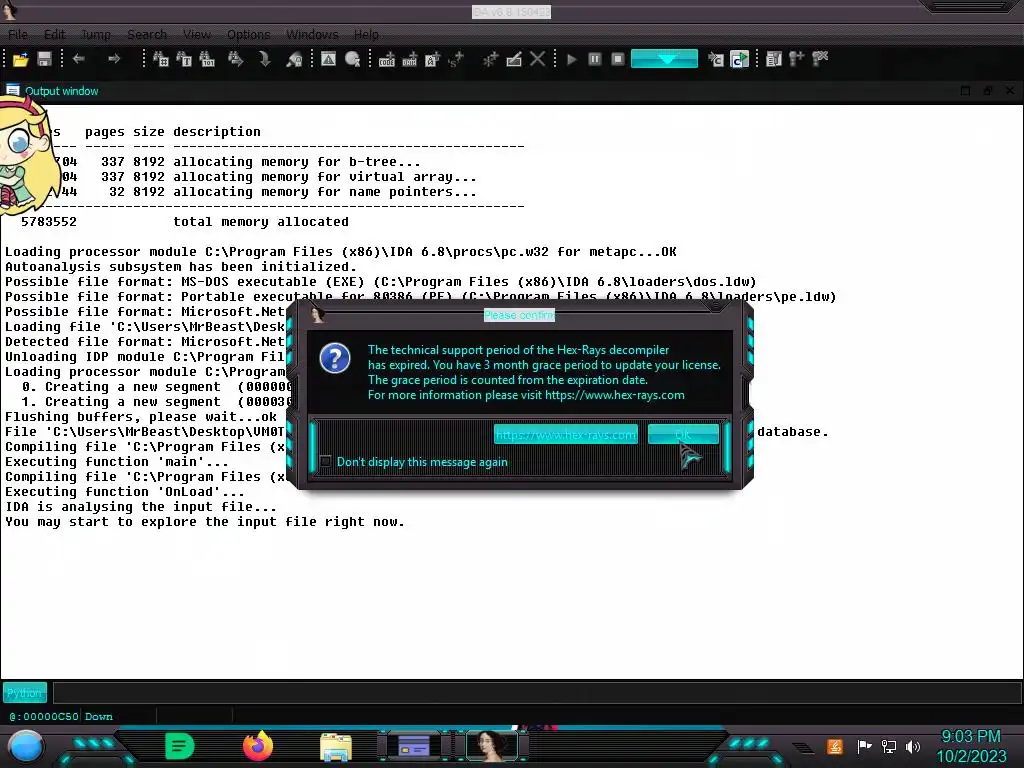Image resolution: width=1024 pixels, height=768 pixels.
Task: Click the warning triangle window icon
Action: (x=328, y=59)
